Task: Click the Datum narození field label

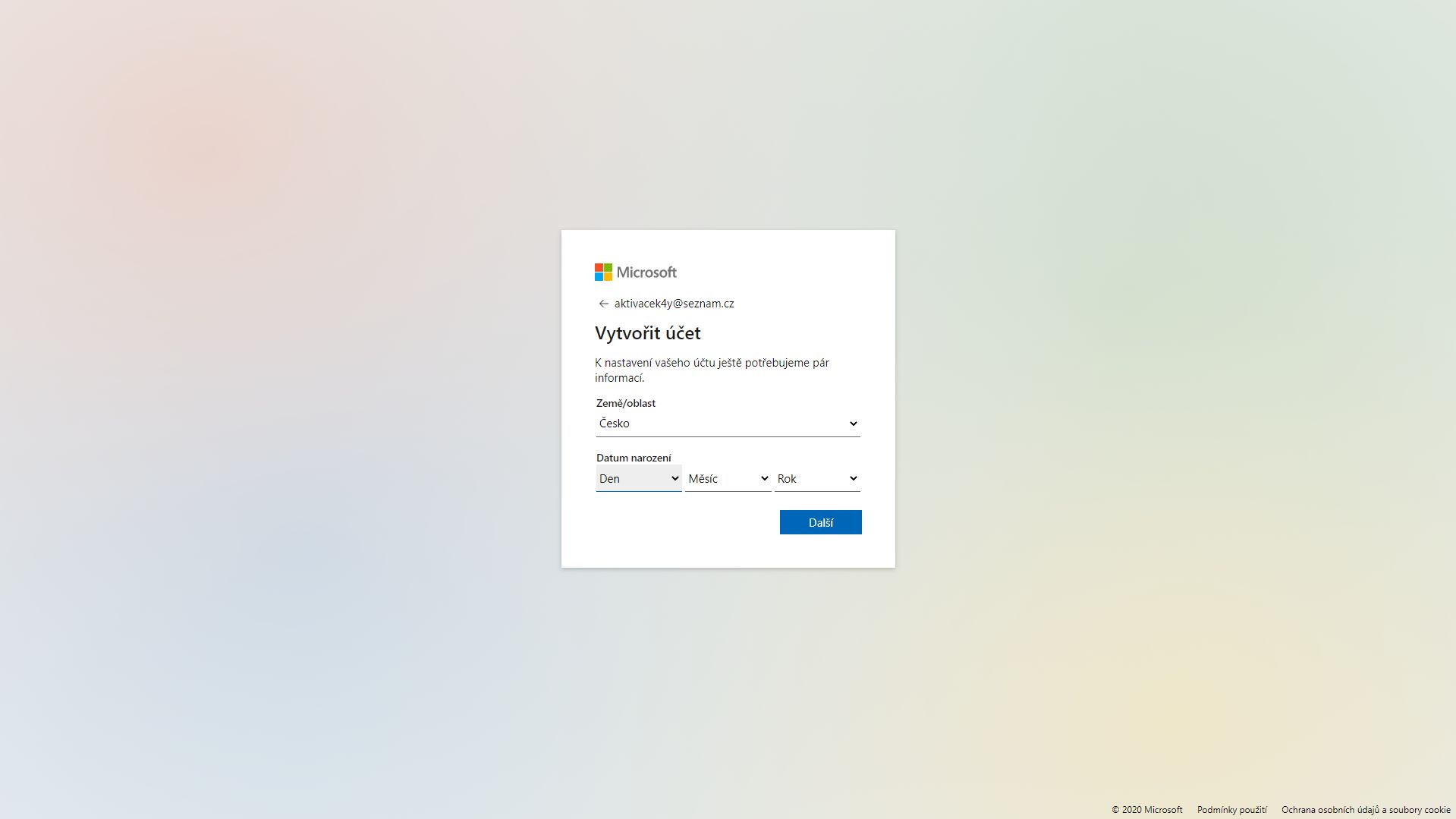Action: (633, 458)
